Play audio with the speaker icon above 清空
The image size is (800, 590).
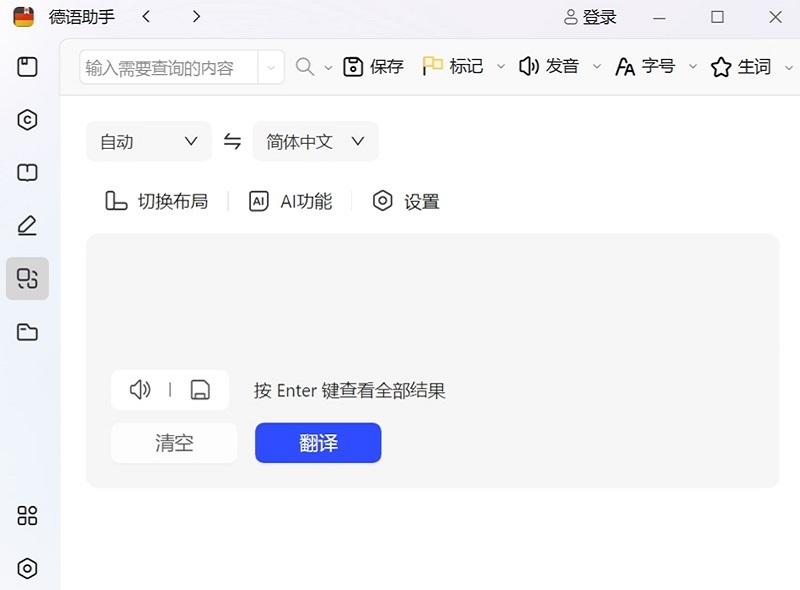pos(140,390)
